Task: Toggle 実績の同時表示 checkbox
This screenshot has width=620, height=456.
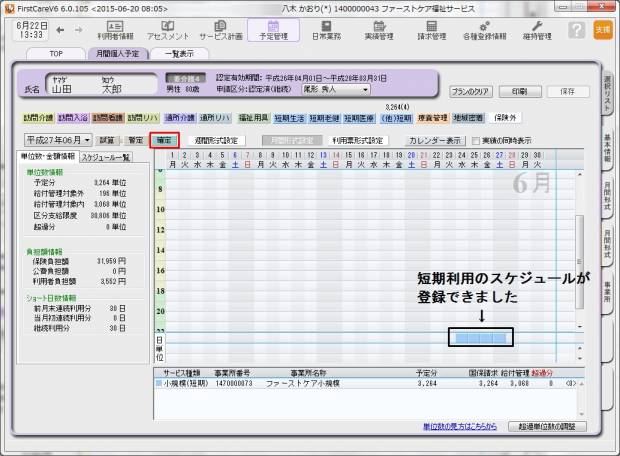Action: (474, 141)
